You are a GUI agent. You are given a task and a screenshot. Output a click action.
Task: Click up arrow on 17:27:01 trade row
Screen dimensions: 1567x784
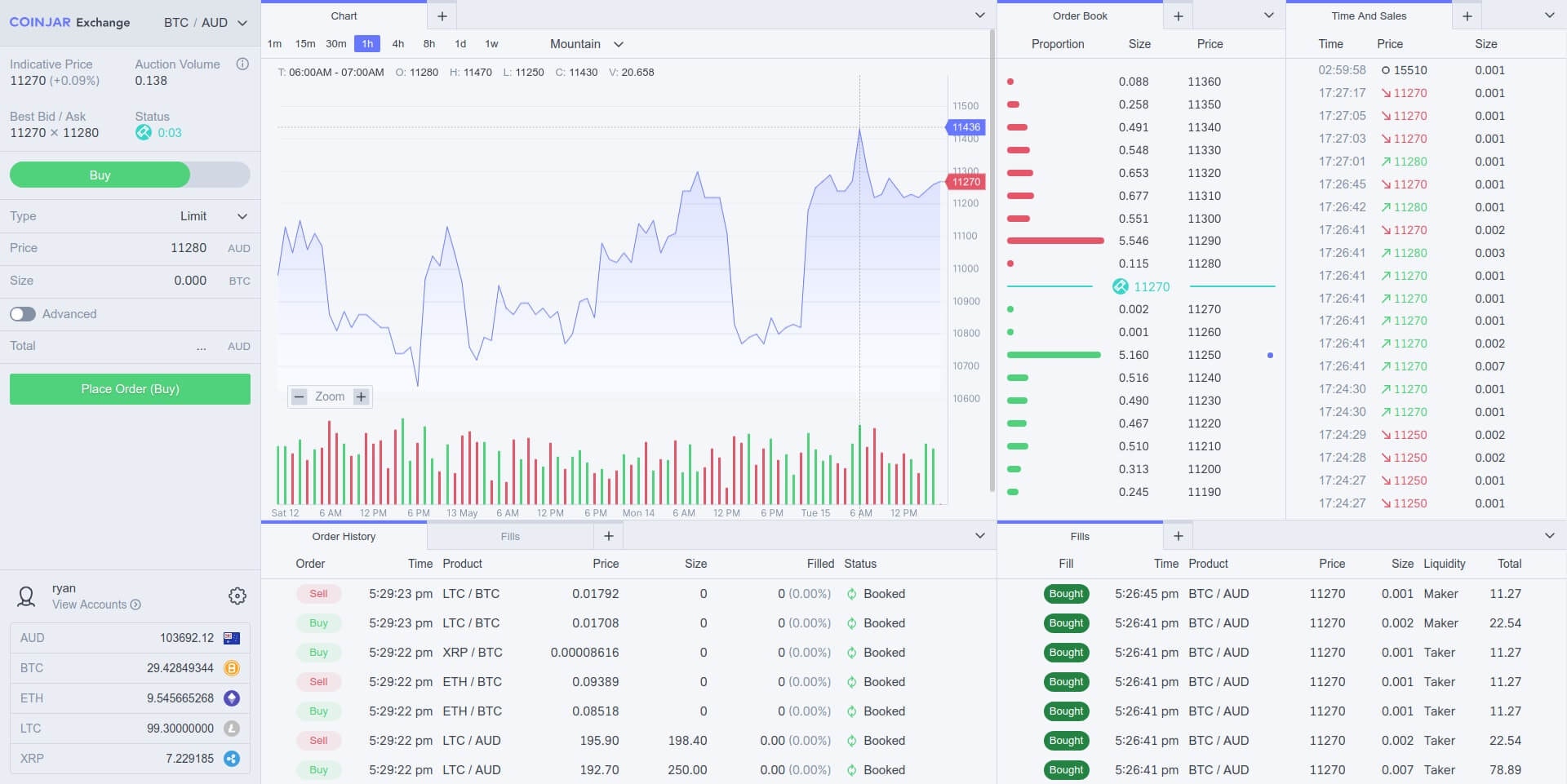[1386, 162]
